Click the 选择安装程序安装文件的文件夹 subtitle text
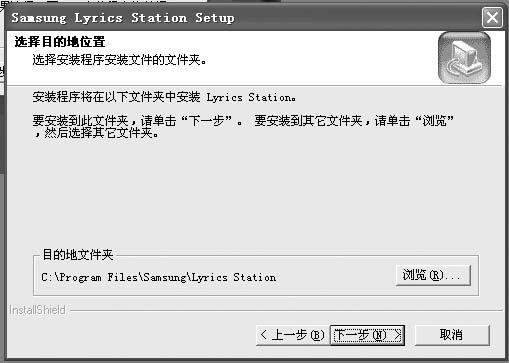The image size is (509, 363). pyautogui.click(x=119, y=60)
